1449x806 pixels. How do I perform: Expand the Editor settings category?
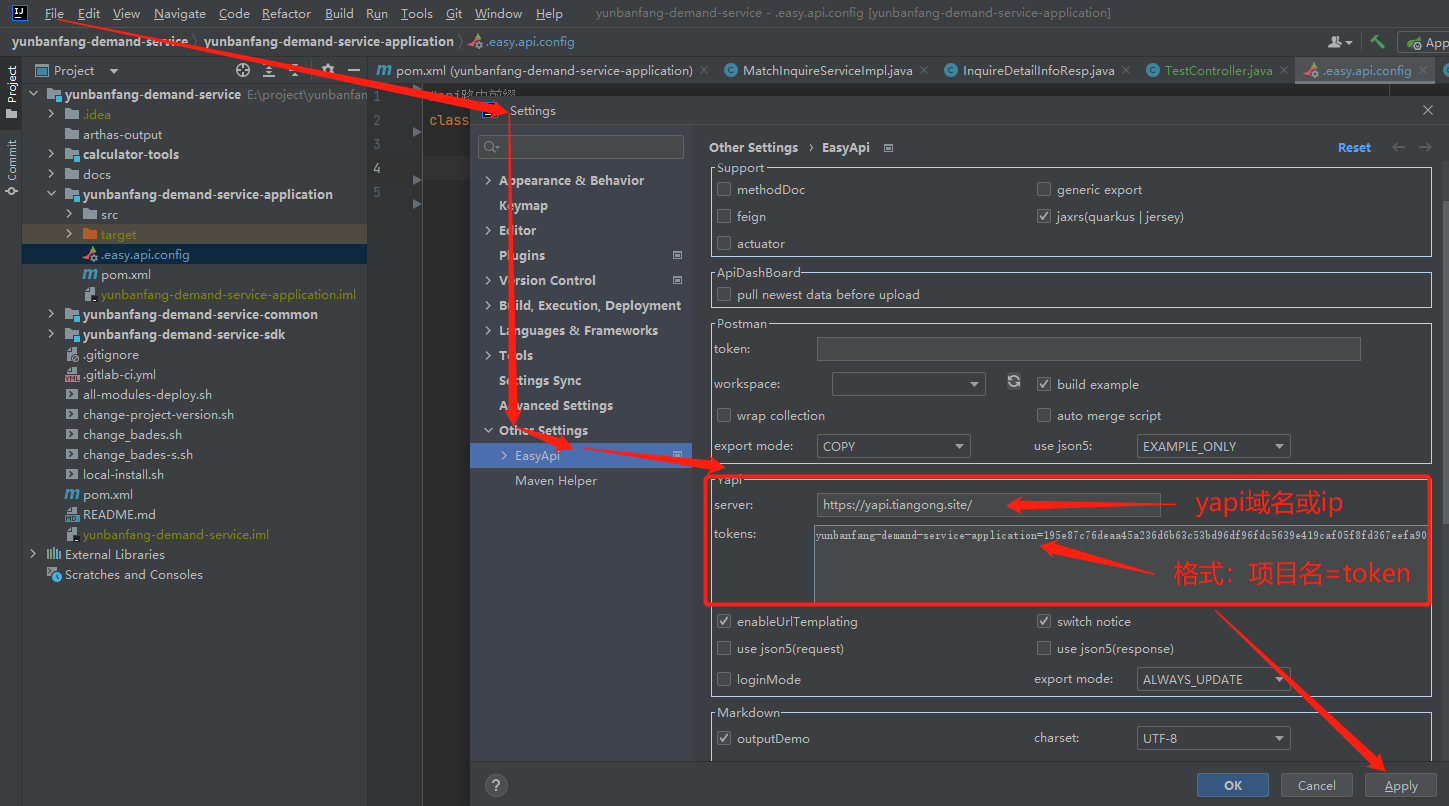[x=488, y=230]
